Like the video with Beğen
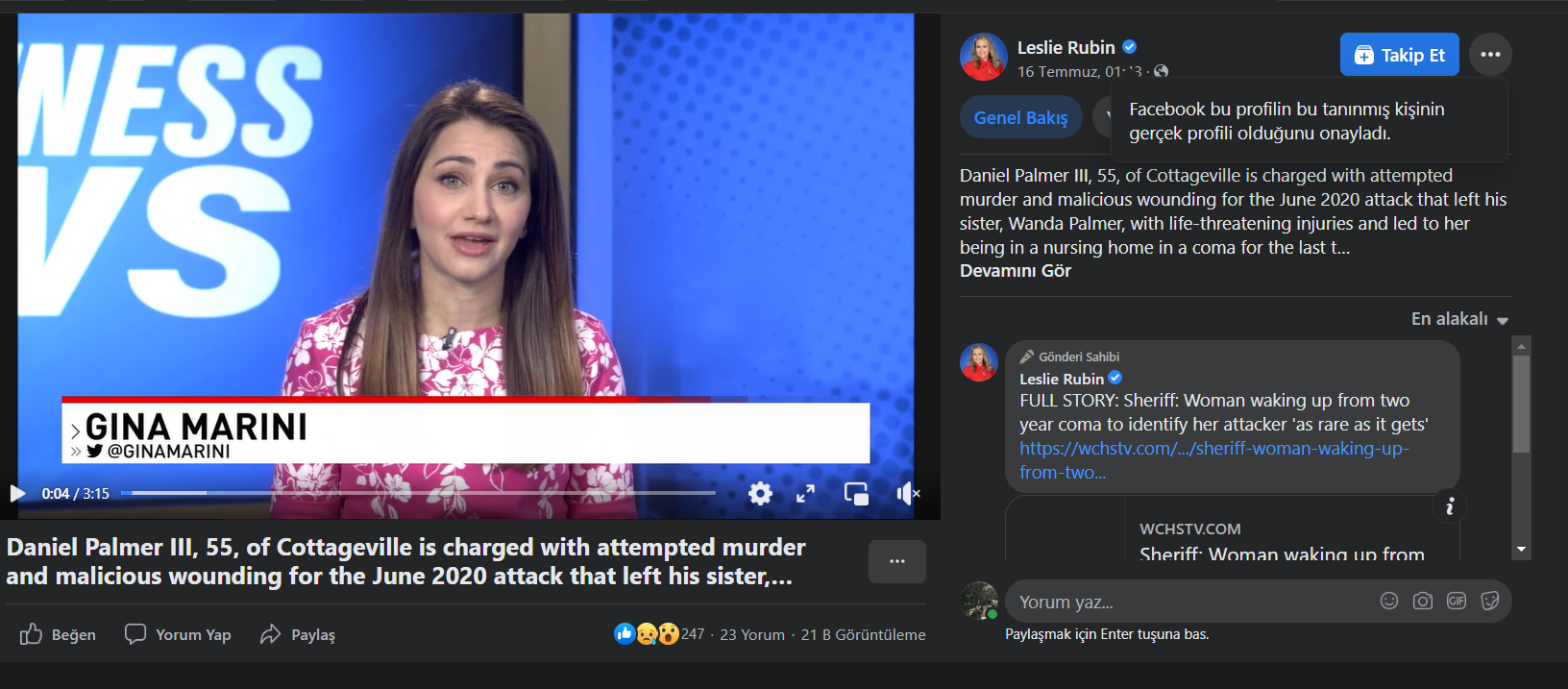1568x689 pixels. 59,634
